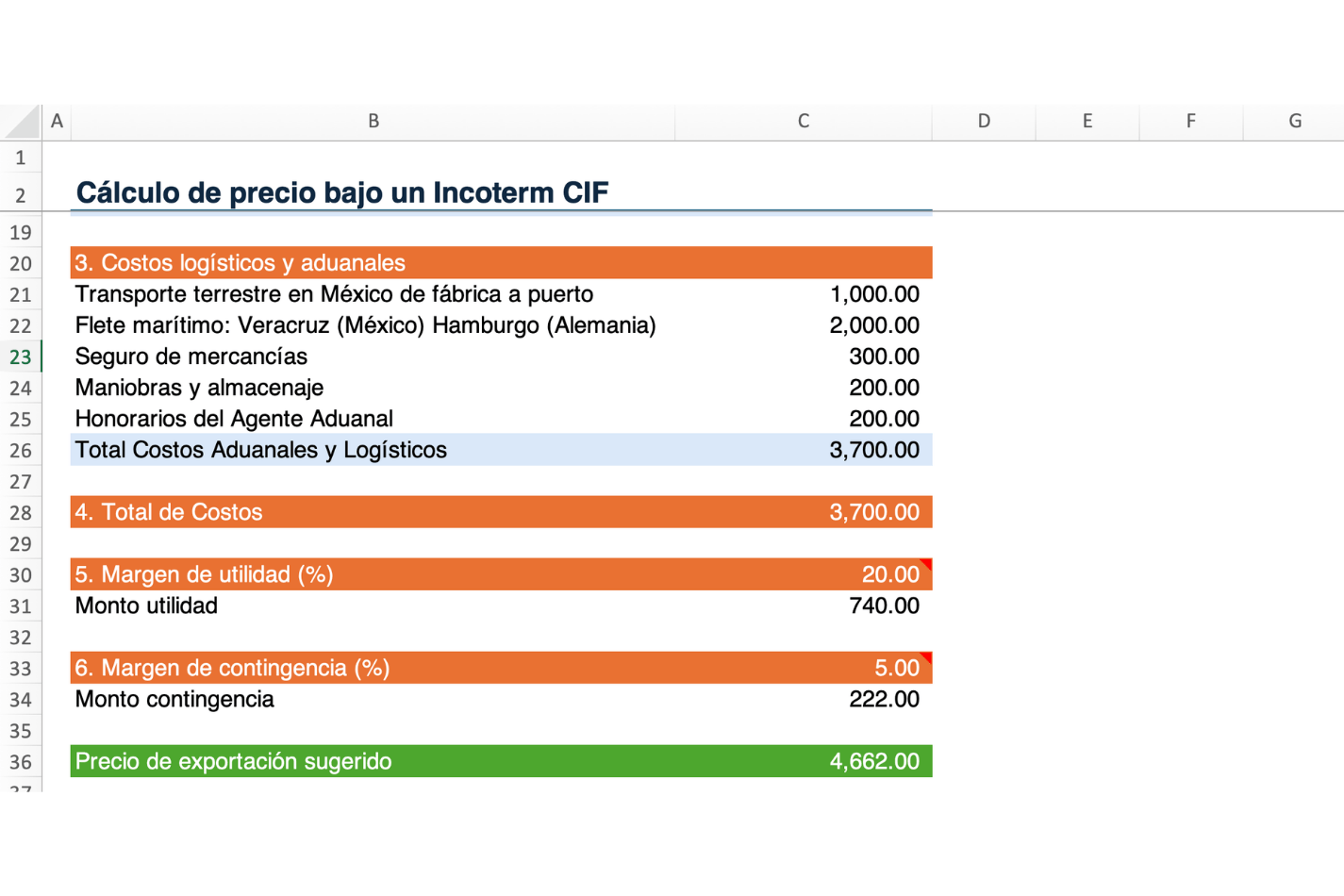Image resolution: width=1344 pixels, height=896 pixels.
Task: Select cell '3. Costos logísticos y aduanales'
Action: coord(373,262)
